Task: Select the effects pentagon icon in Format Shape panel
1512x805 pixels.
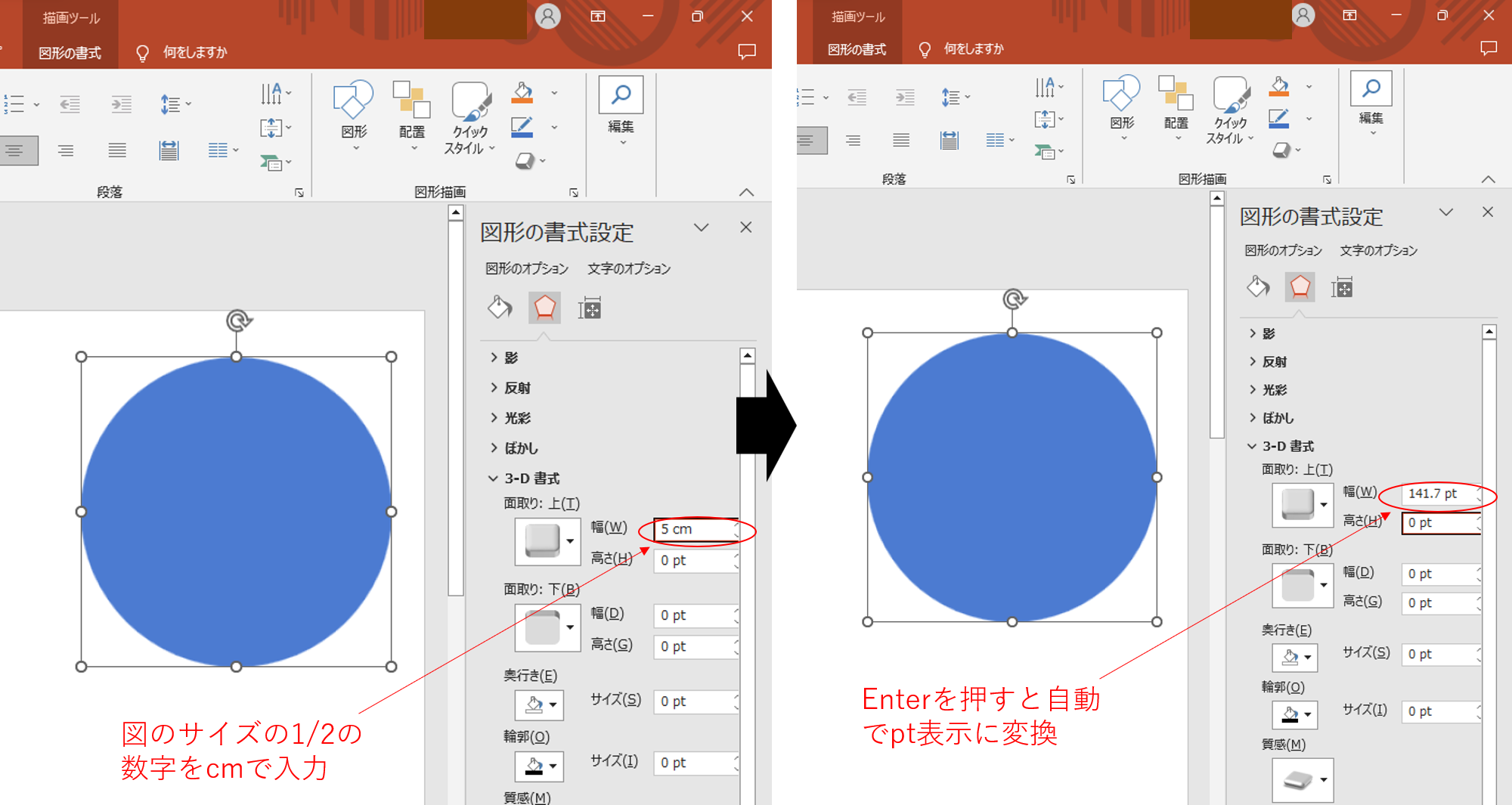Action: coord(544,308)
